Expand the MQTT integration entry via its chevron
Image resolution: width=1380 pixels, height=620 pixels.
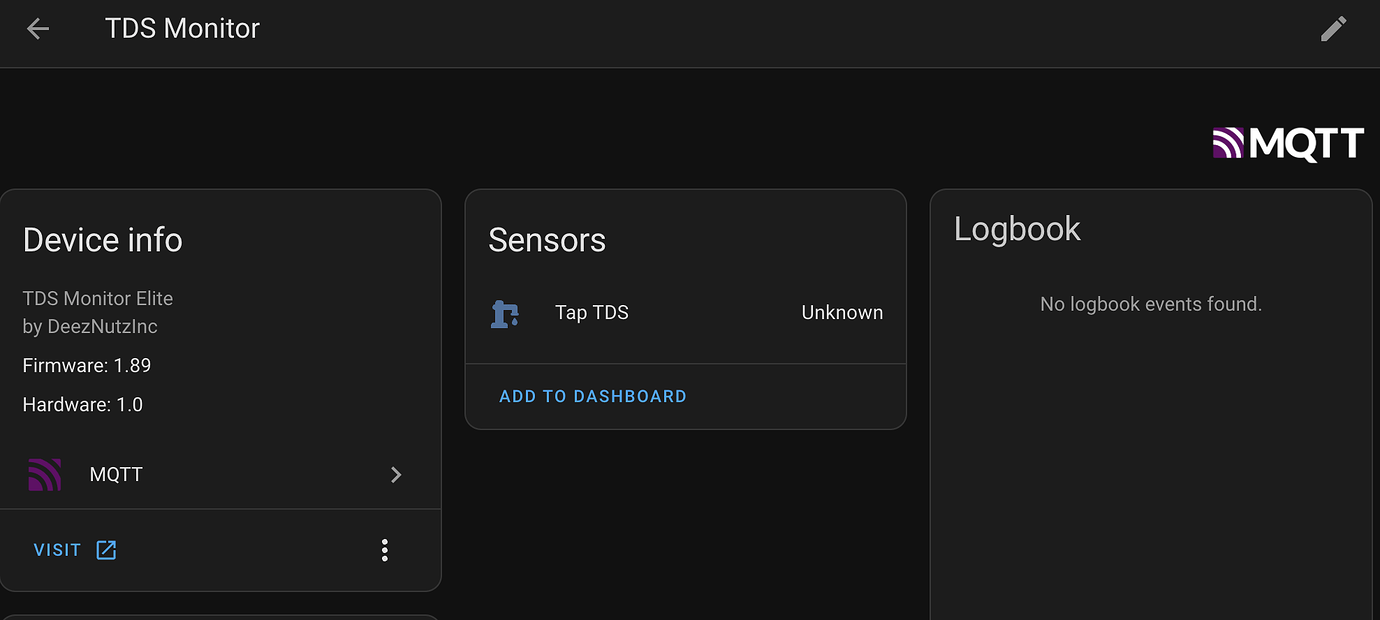[x=396, y=474]
